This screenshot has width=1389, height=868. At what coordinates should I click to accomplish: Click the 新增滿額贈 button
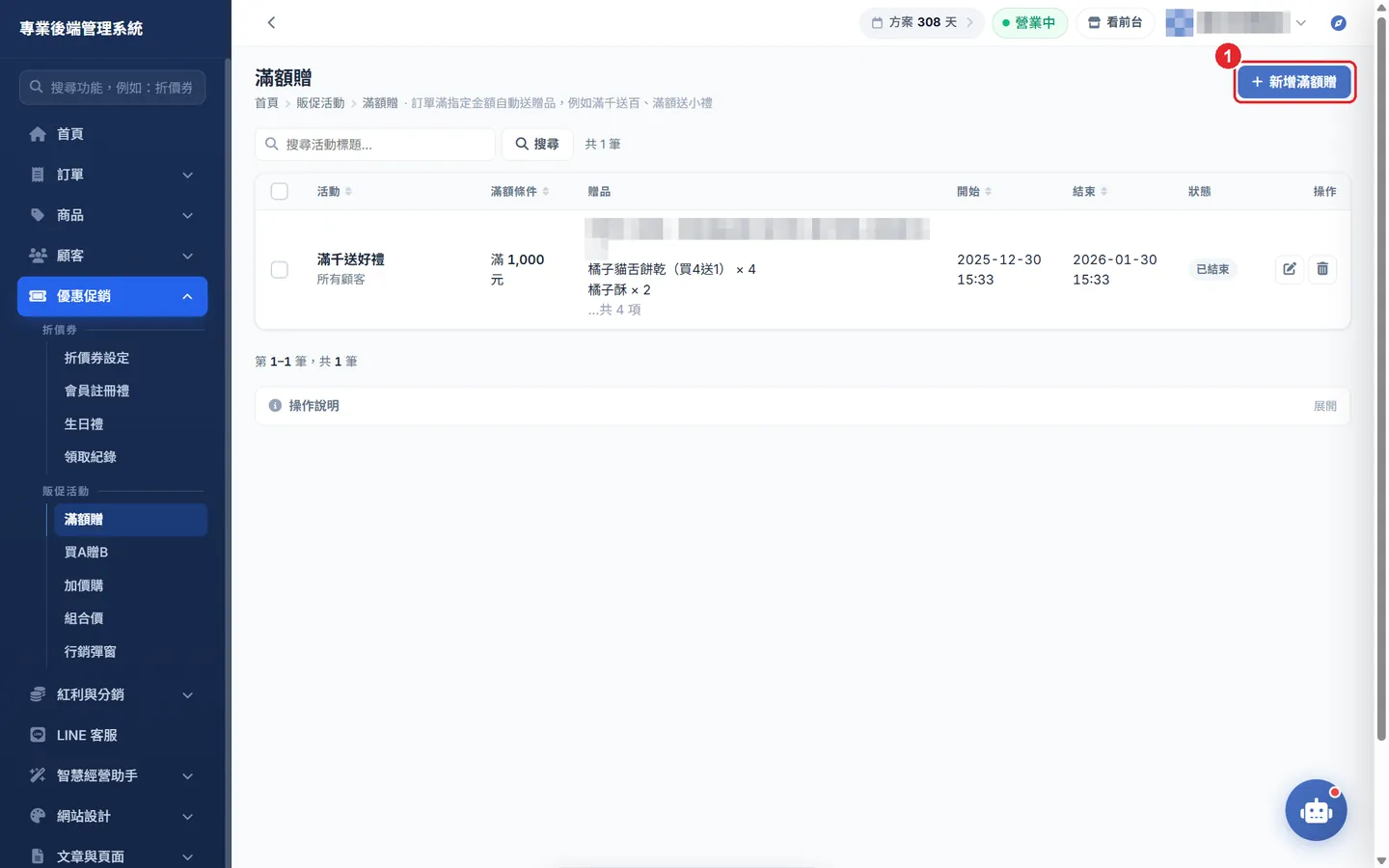click(x=1294, y=82)
